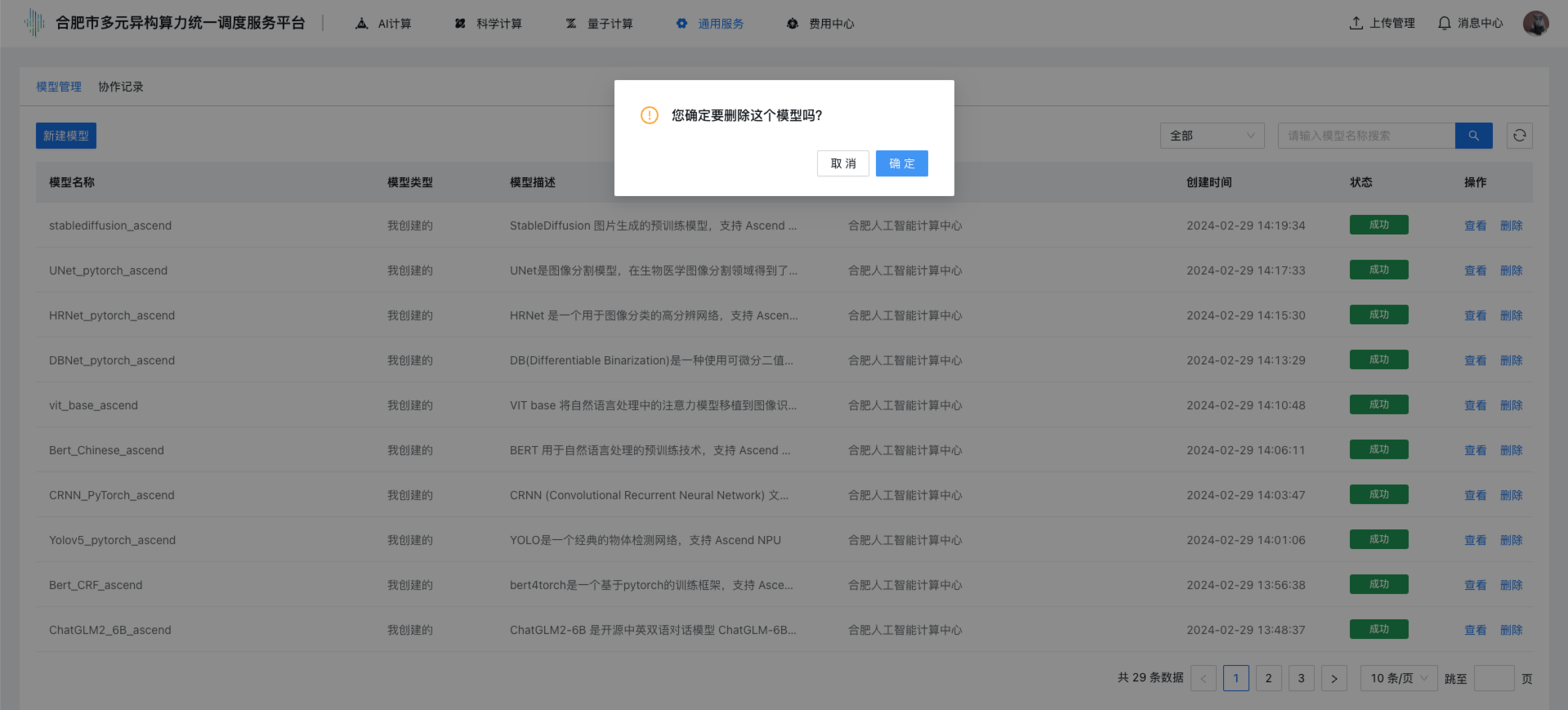Click the 费用中心 gear icon

[792, 24]
